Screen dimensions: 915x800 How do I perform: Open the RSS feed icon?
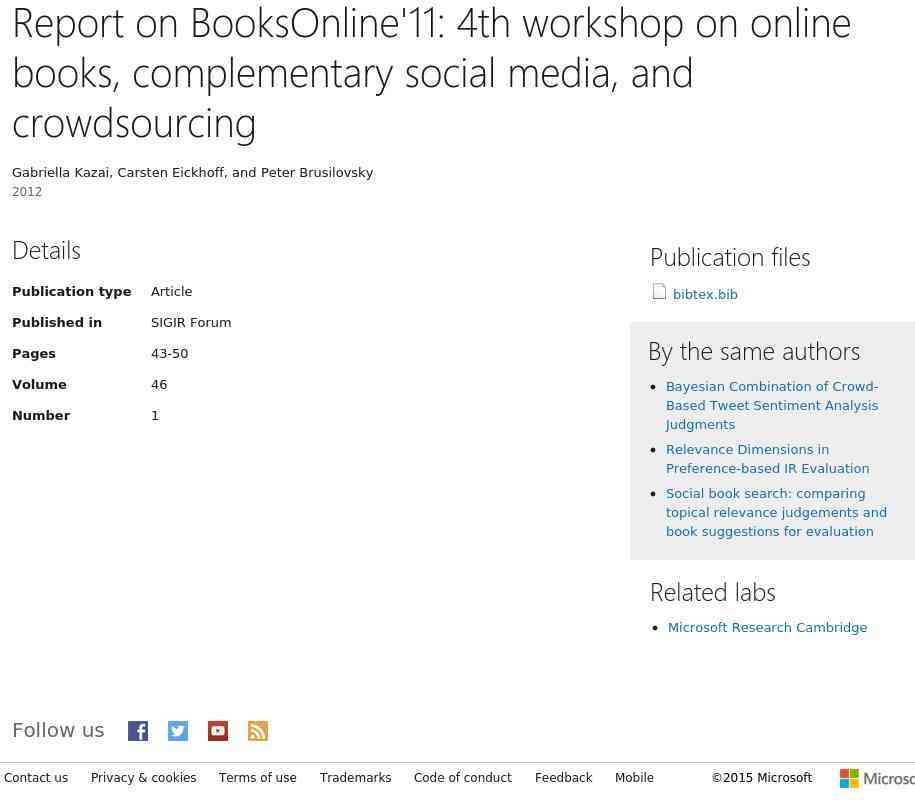(x=258, y=731)
